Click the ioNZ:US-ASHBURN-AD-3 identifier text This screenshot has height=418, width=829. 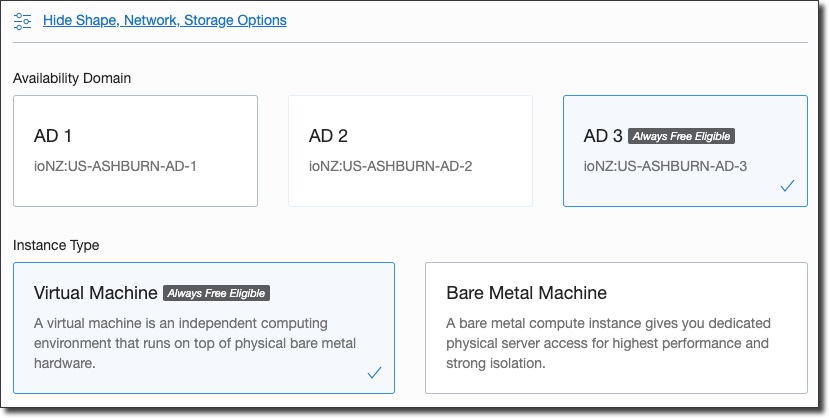665,166
